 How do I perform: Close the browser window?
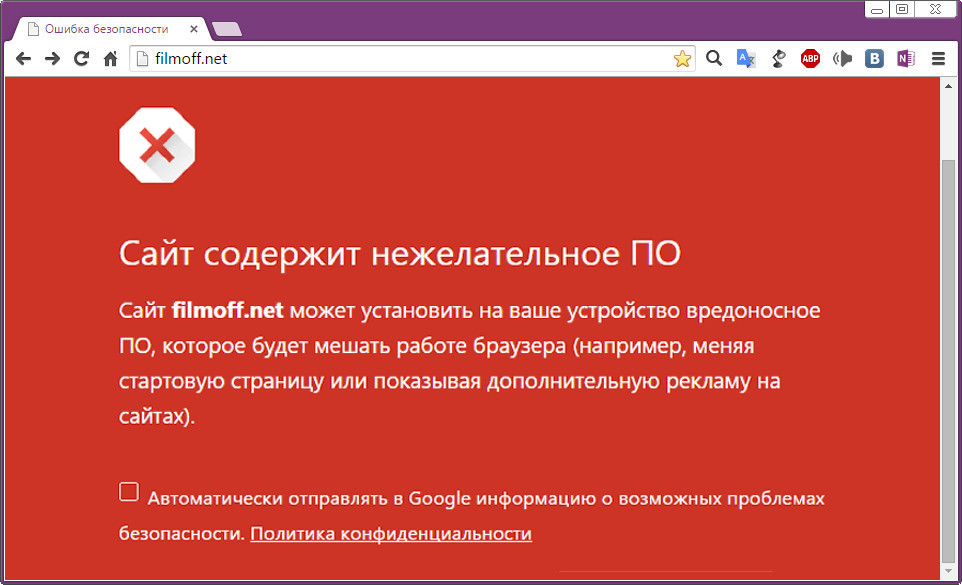pos(936,9)
